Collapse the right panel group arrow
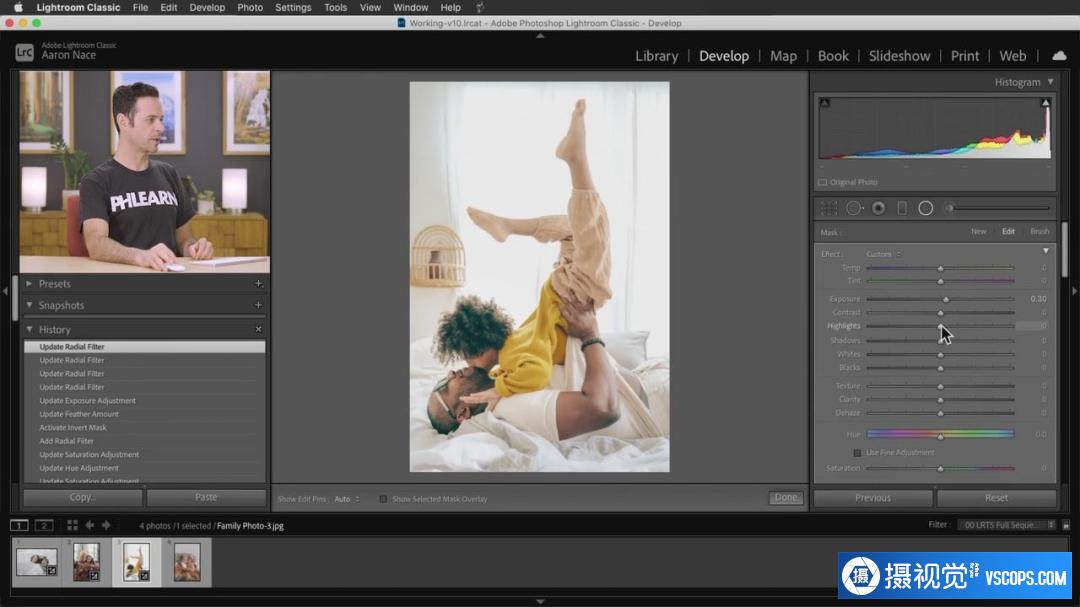The height and width of the screenshot is (607, 1080). (x=1074, y=291)
